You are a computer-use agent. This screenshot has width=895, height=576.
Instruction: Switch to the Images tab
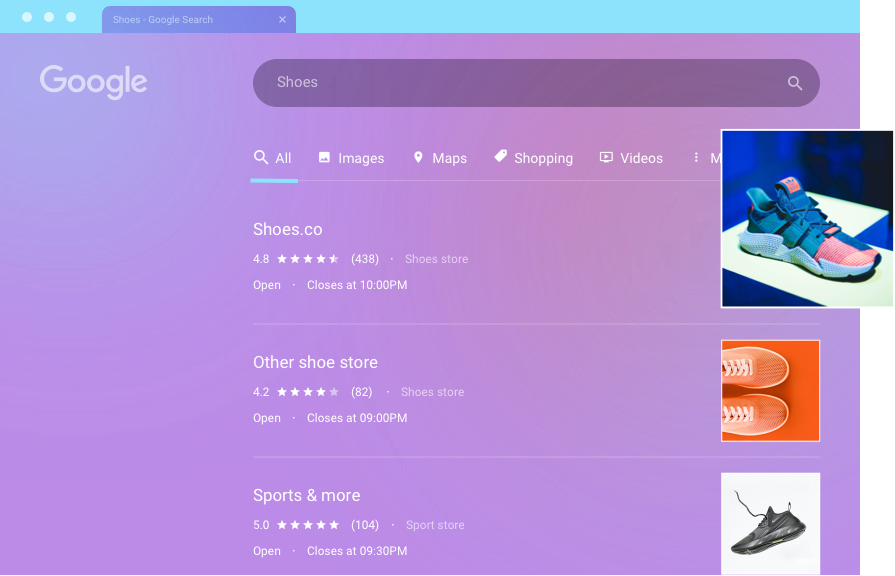351,158
